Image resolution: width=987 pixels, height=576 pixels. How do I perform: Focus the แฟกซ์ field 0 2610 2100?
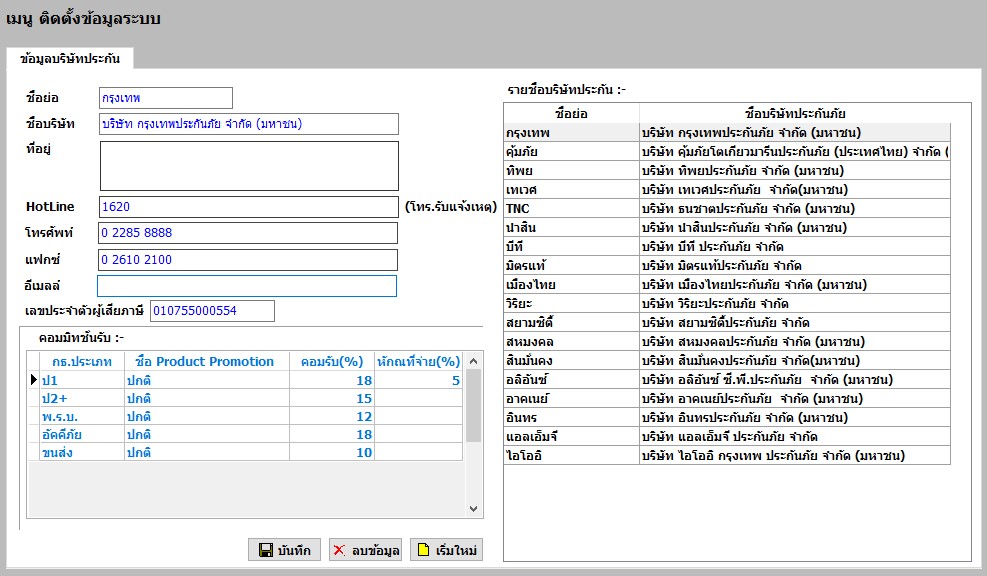coord(248,260)
